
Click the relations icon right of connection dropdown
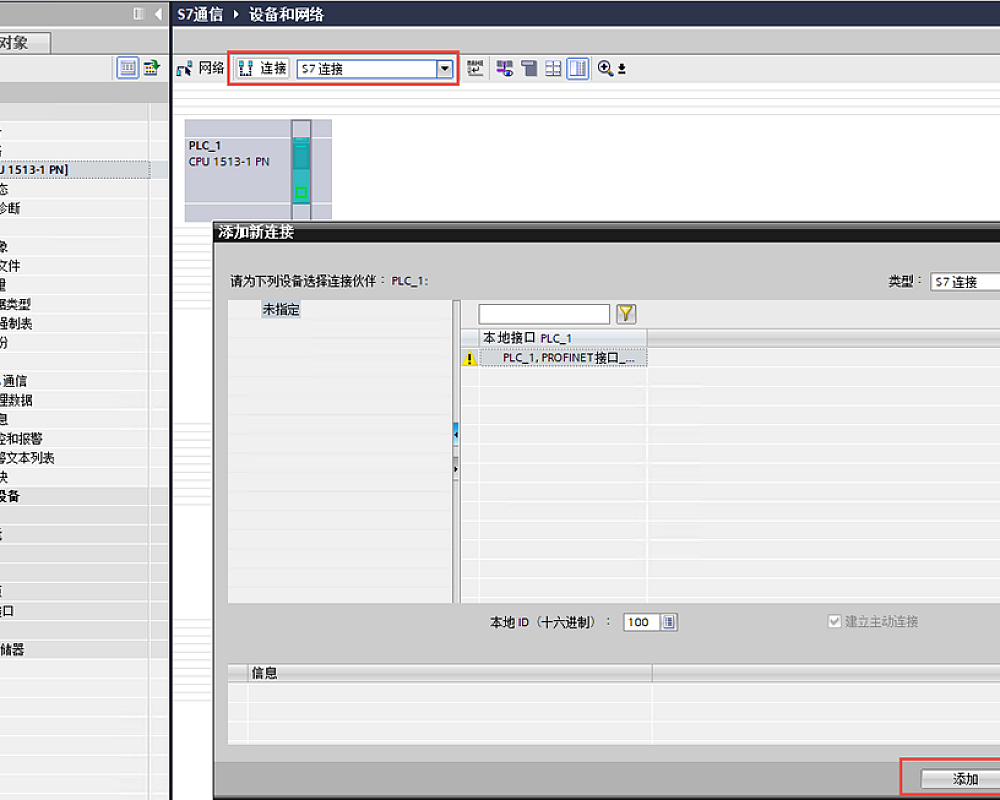tap(476, 69)
